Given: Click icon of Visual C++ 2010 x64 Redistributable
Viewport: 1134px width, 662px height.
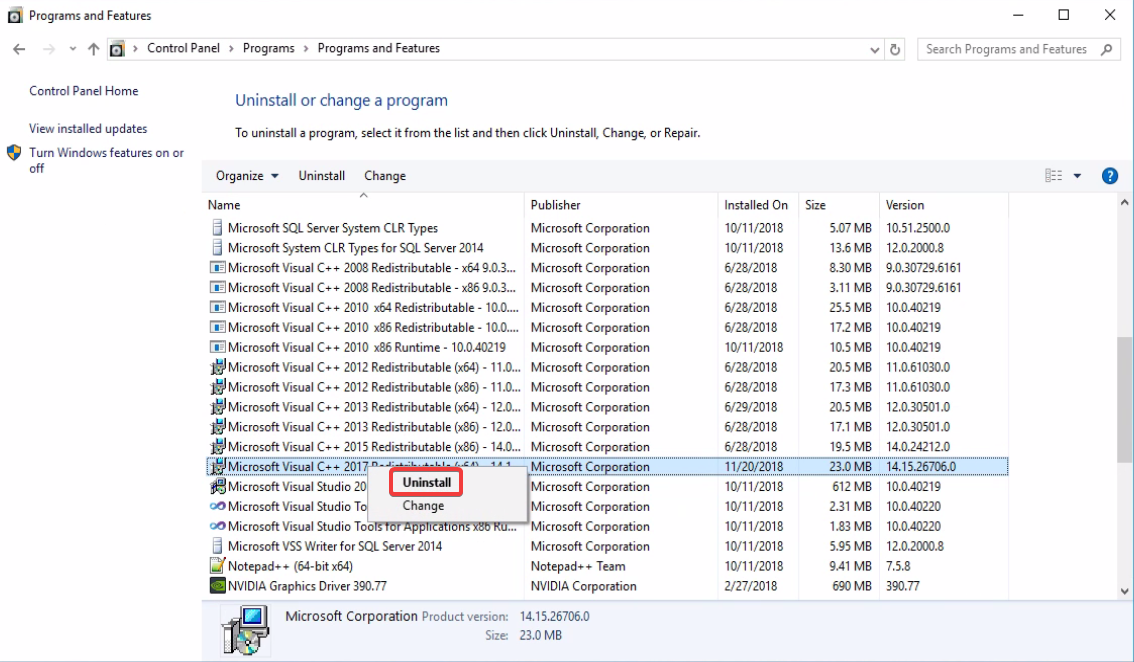Looking at the screenshot, I should (217, 307).
